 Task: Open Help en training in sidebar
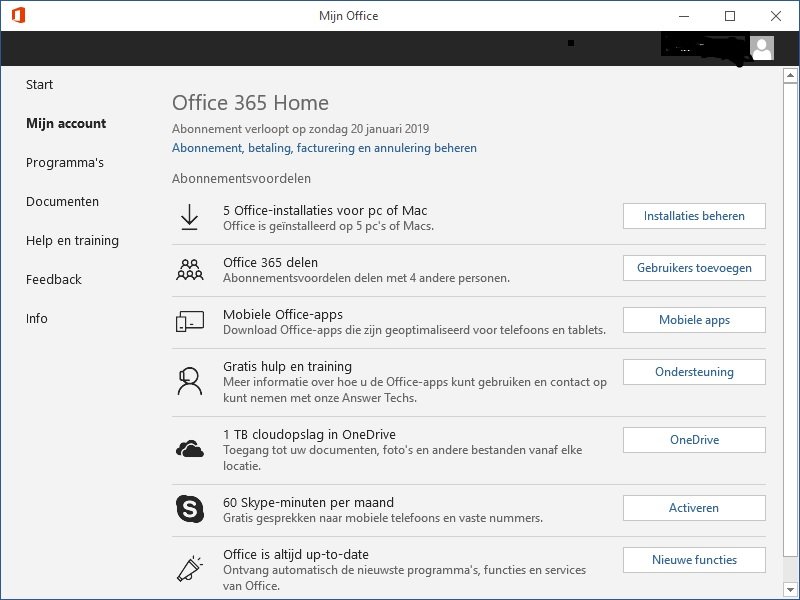(x=72, y=241)
